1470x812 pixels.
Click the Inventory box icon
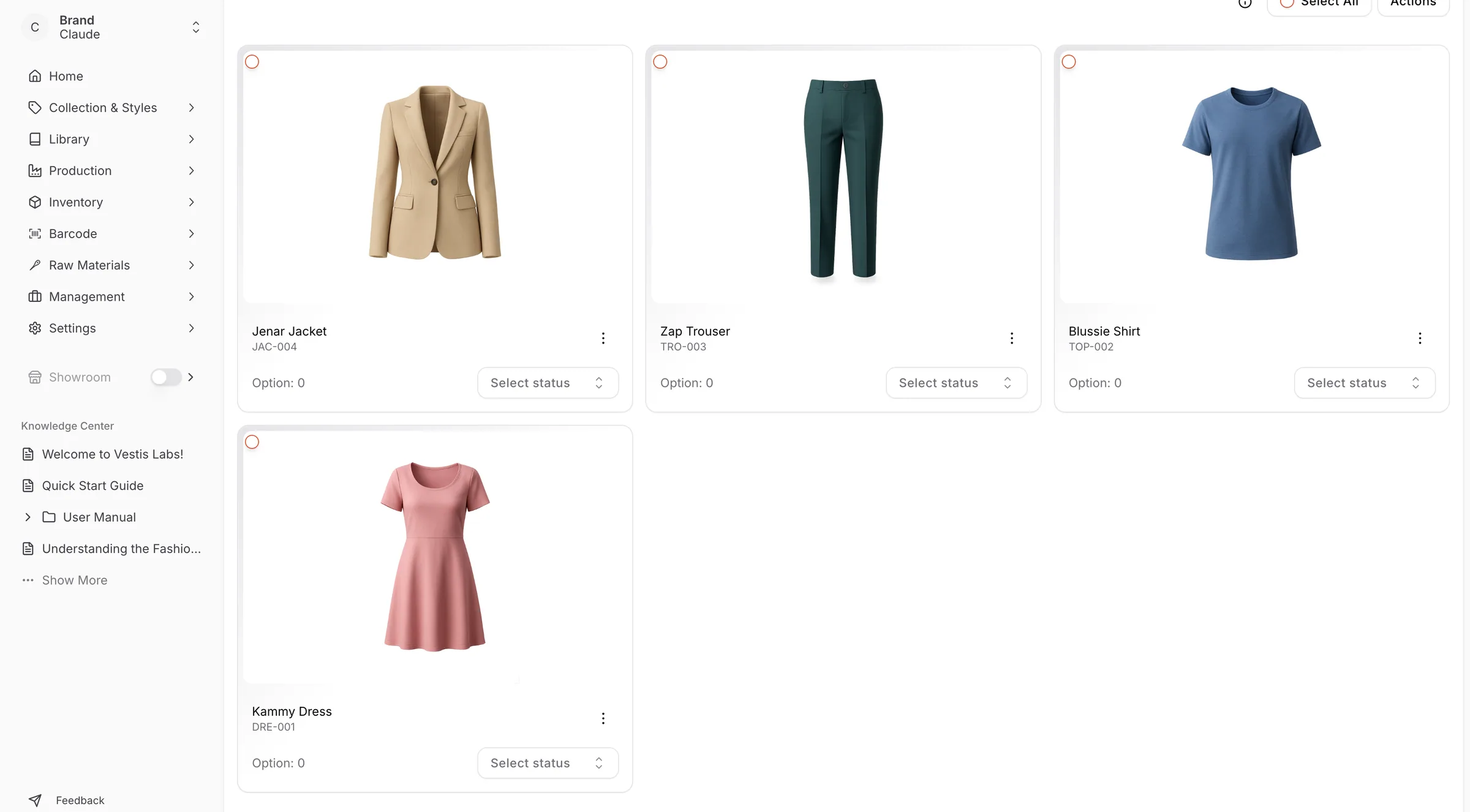(35, 202)
